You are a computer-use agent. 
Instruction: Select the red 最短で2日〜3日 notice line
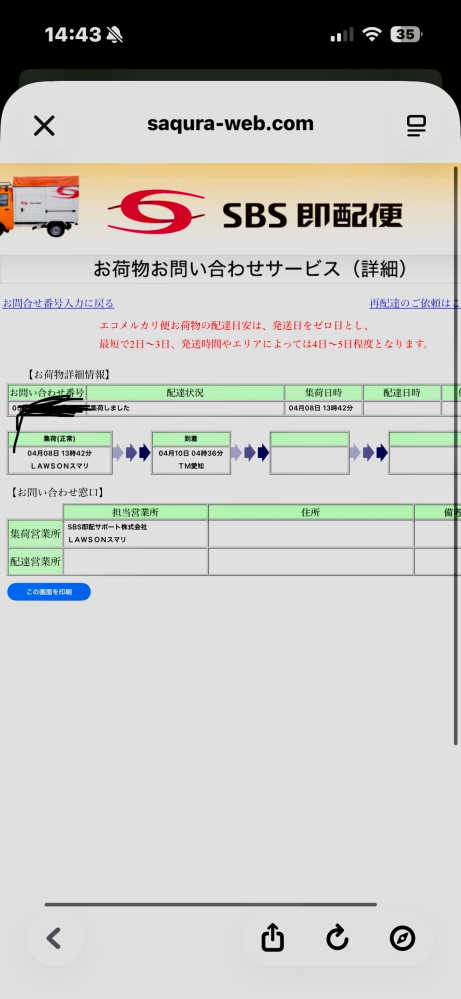pos(264,344)
